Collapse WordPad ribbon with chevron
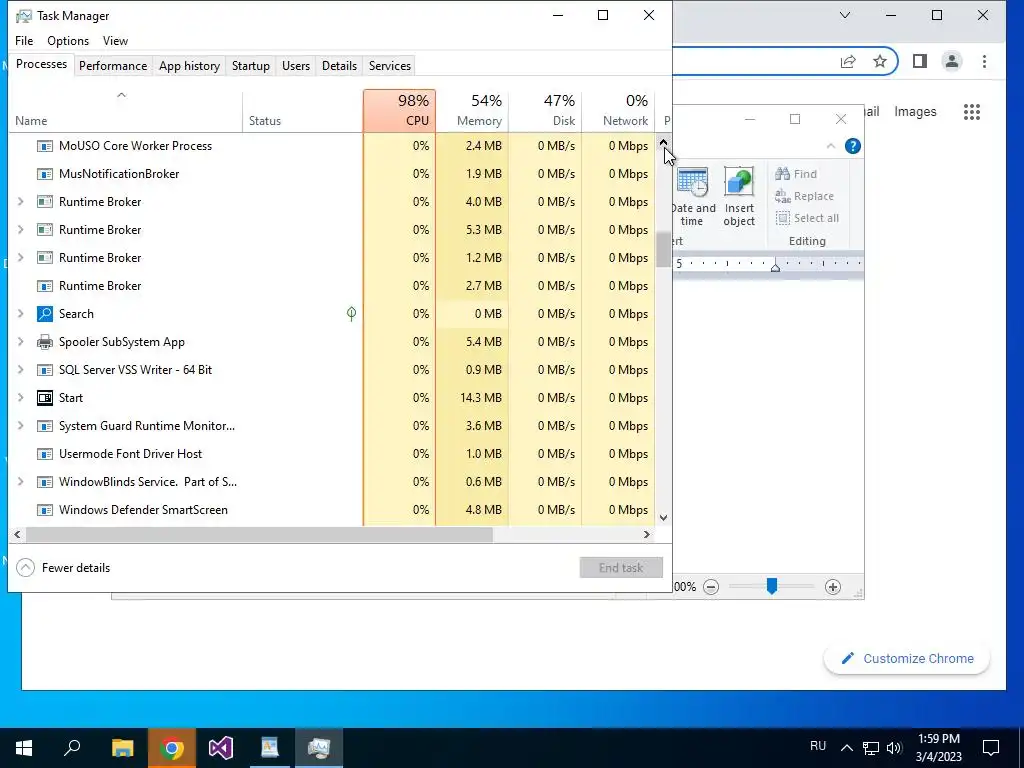 tap(831, 146)
